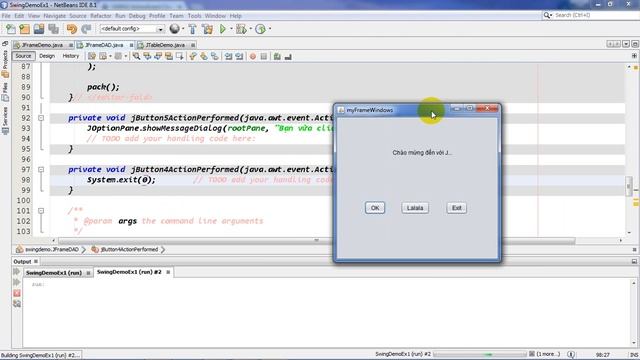640x360 pixels.
Task: Open the browser globe dropdown arrow
Action: point(183,29)
